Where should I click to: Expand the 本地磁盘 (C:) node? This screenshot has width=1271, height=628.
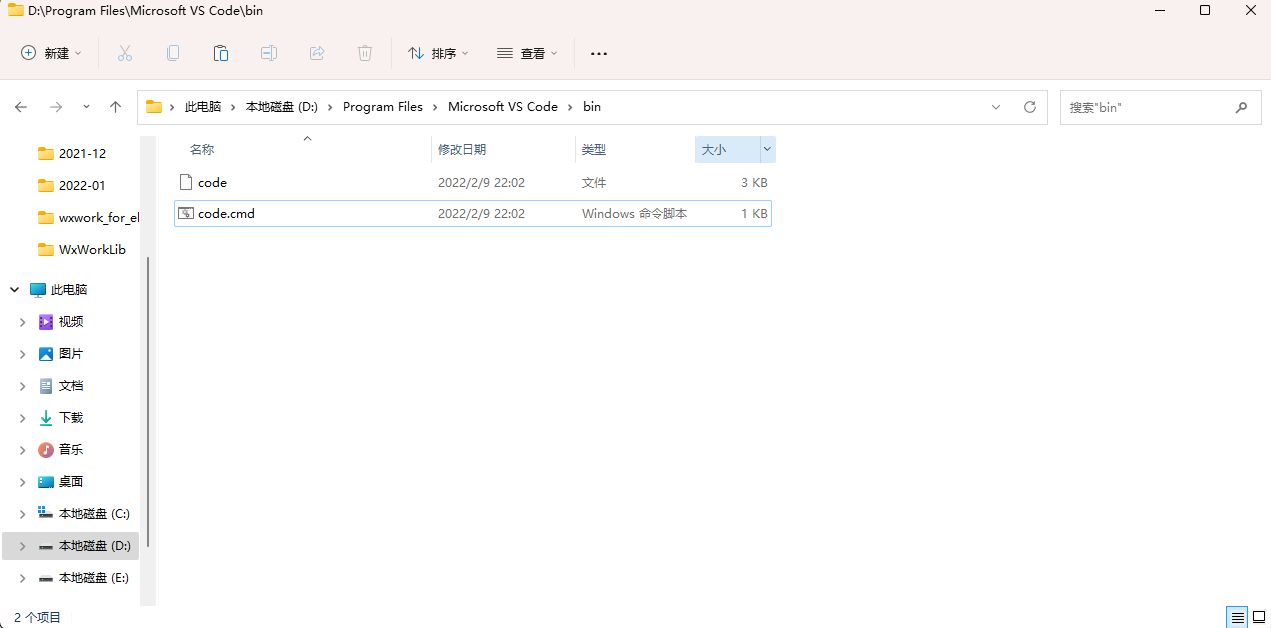23,513
